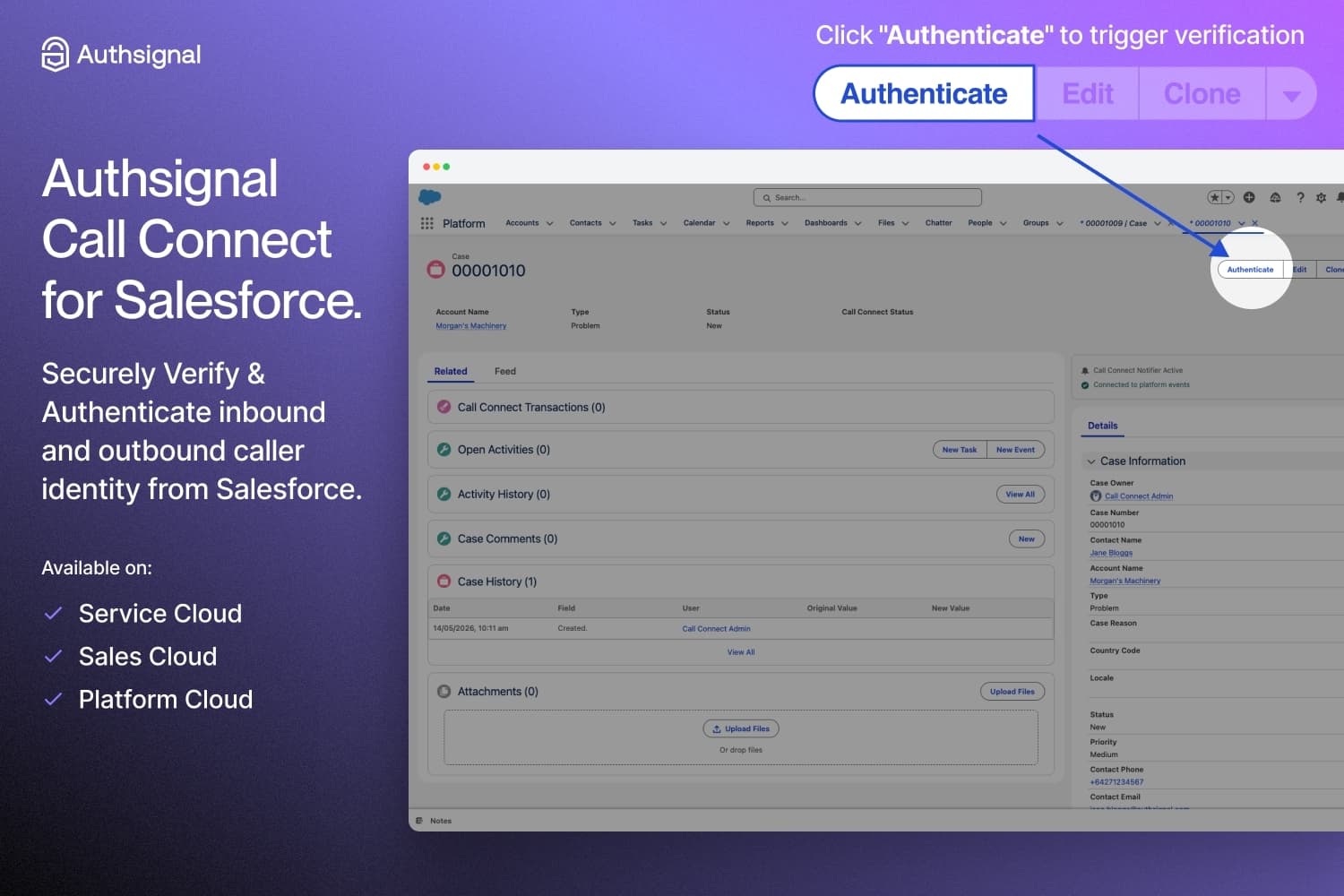Click View All in Activity History
The height and width of the screenshot is (896, 1344).
point(1020,494)
